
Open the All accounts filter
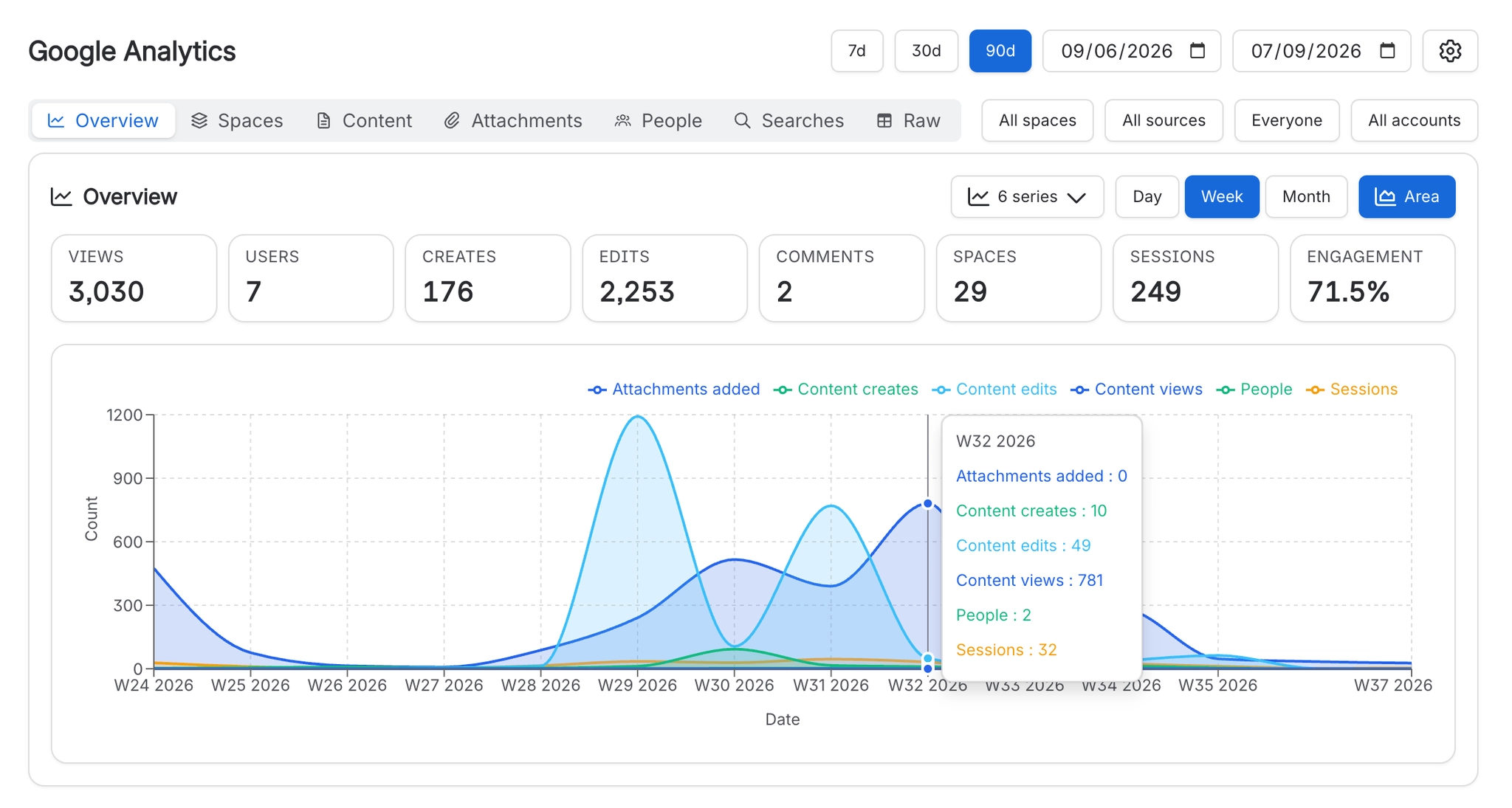pyautogui.click(x=1414, y=120)
